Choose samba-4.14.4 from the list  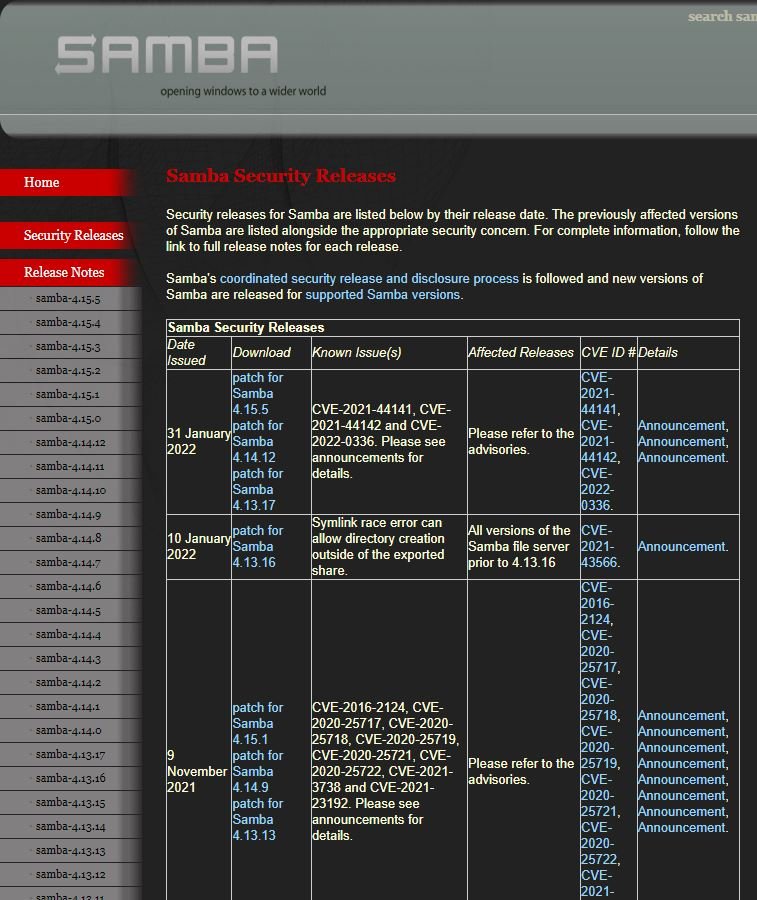pos(68,635)
